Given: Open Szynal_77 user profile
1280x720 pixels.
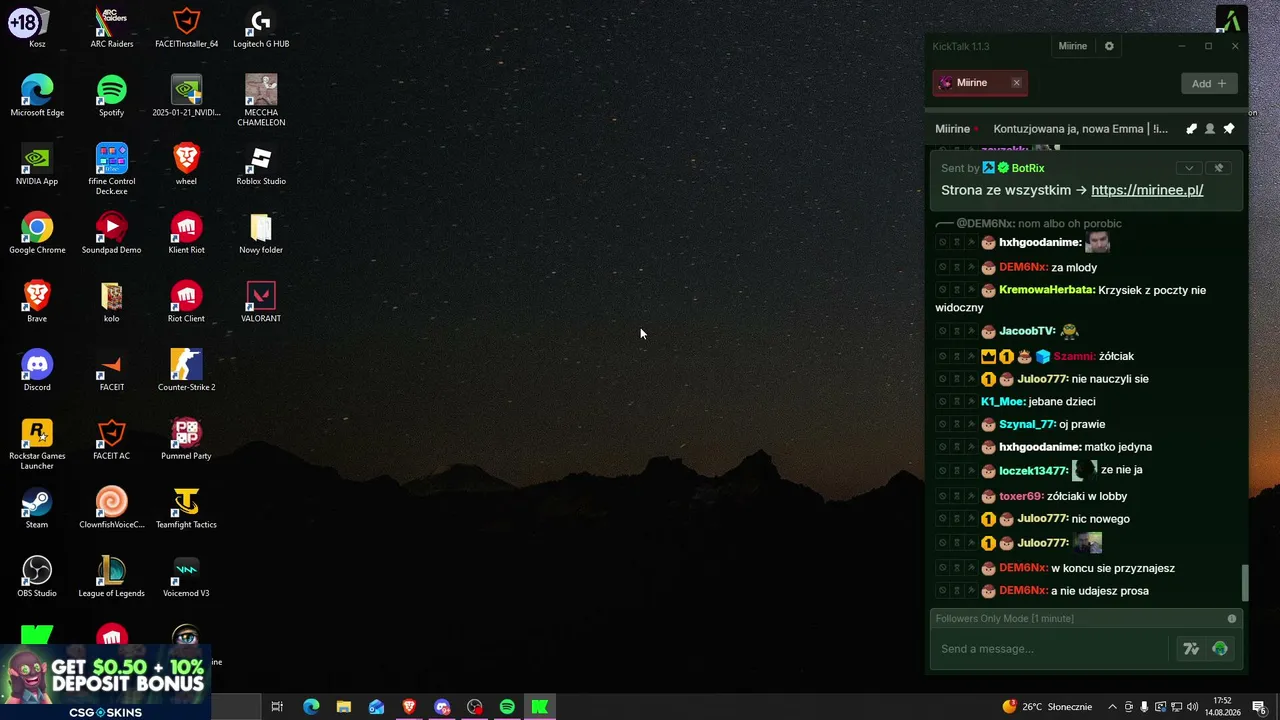Looking at the screenshot, I should click(x=1028, y=424).
